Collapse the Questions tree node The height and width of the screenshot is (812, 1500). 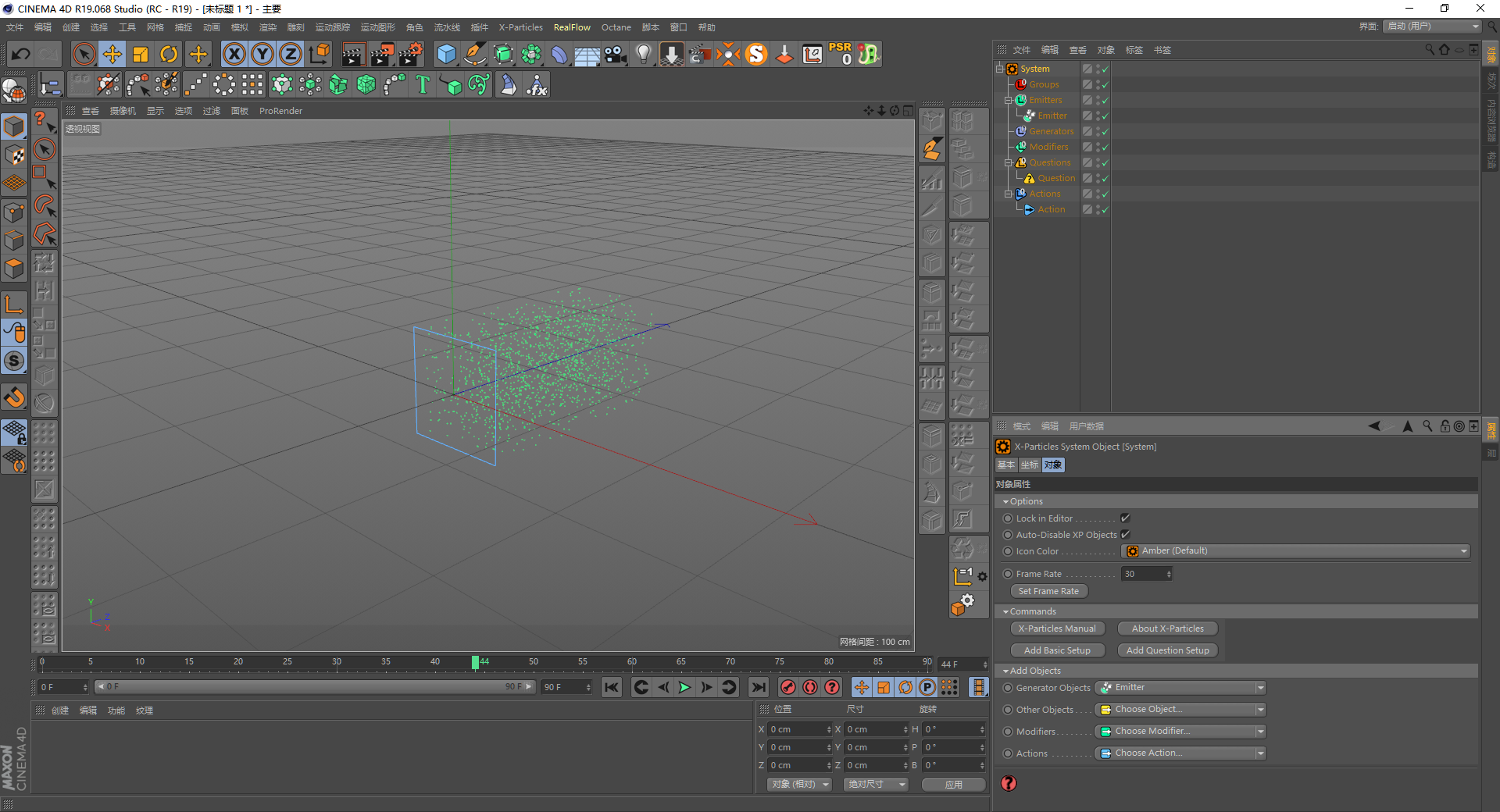1008,162
